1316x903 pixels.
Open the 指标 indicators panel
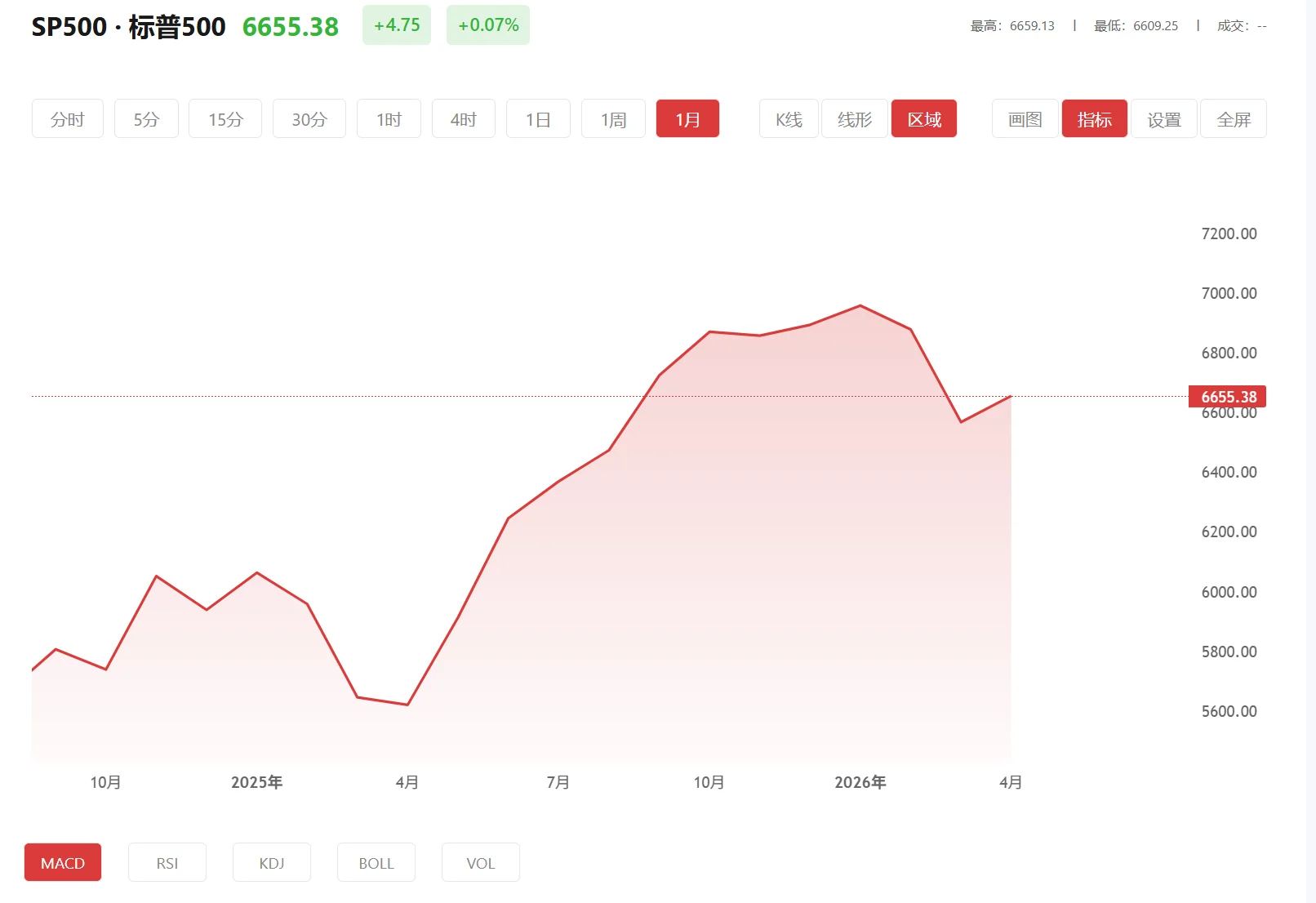click(1094, 118)
